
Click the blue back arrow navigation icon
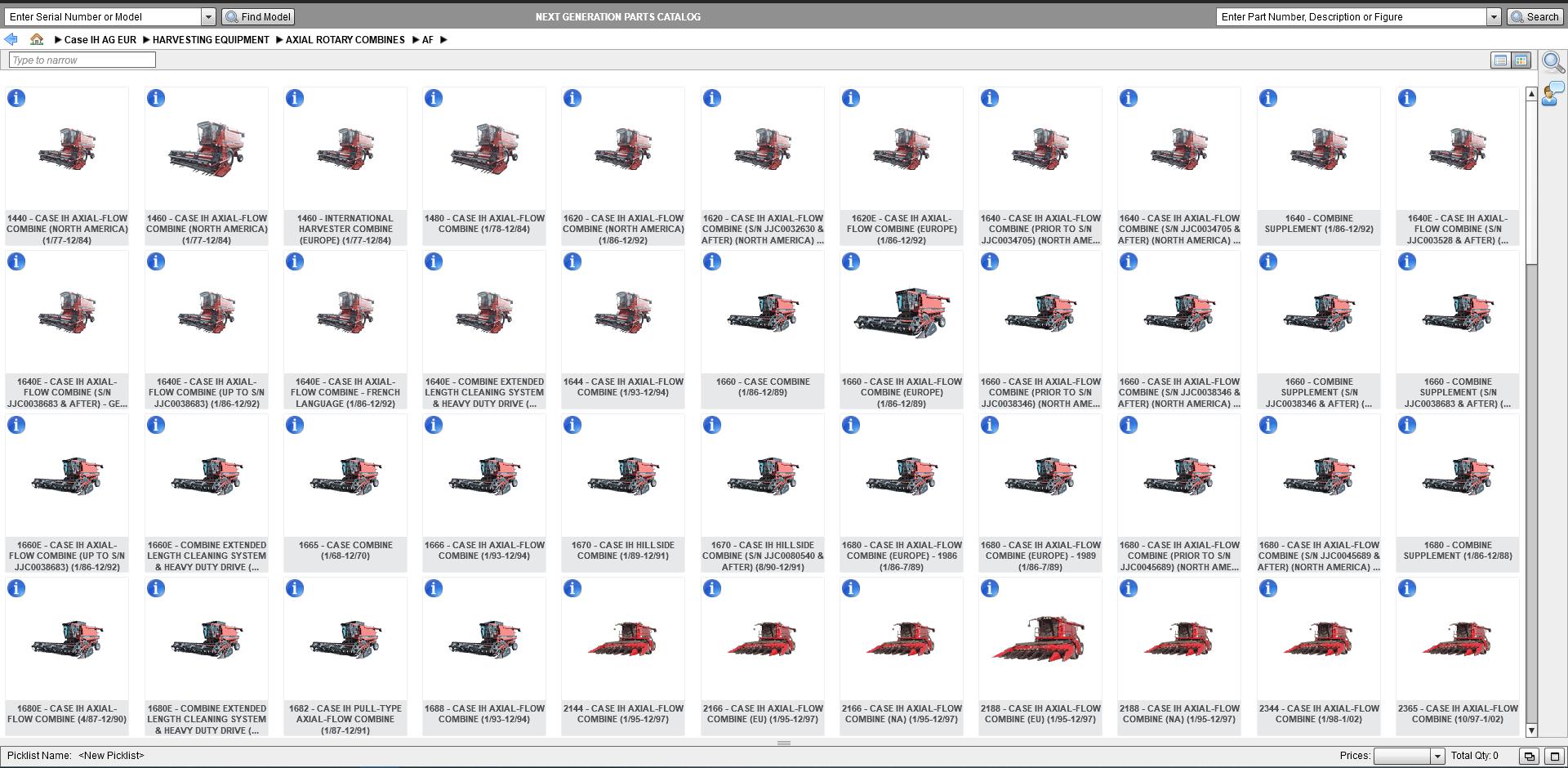[x=11, y=38]
